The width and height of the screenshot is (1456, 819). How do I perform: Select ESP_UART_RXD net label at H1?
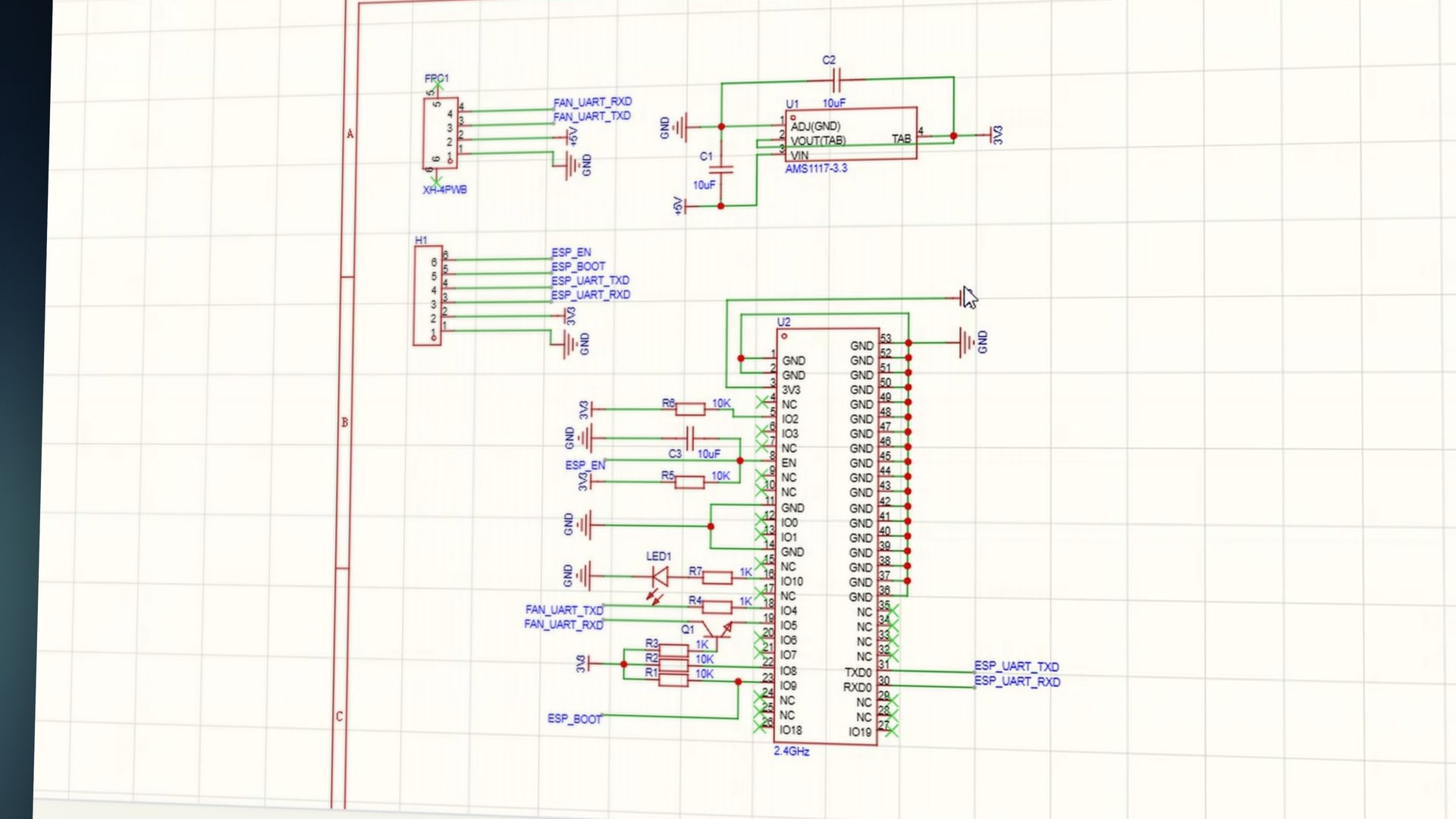click(590, 295)
